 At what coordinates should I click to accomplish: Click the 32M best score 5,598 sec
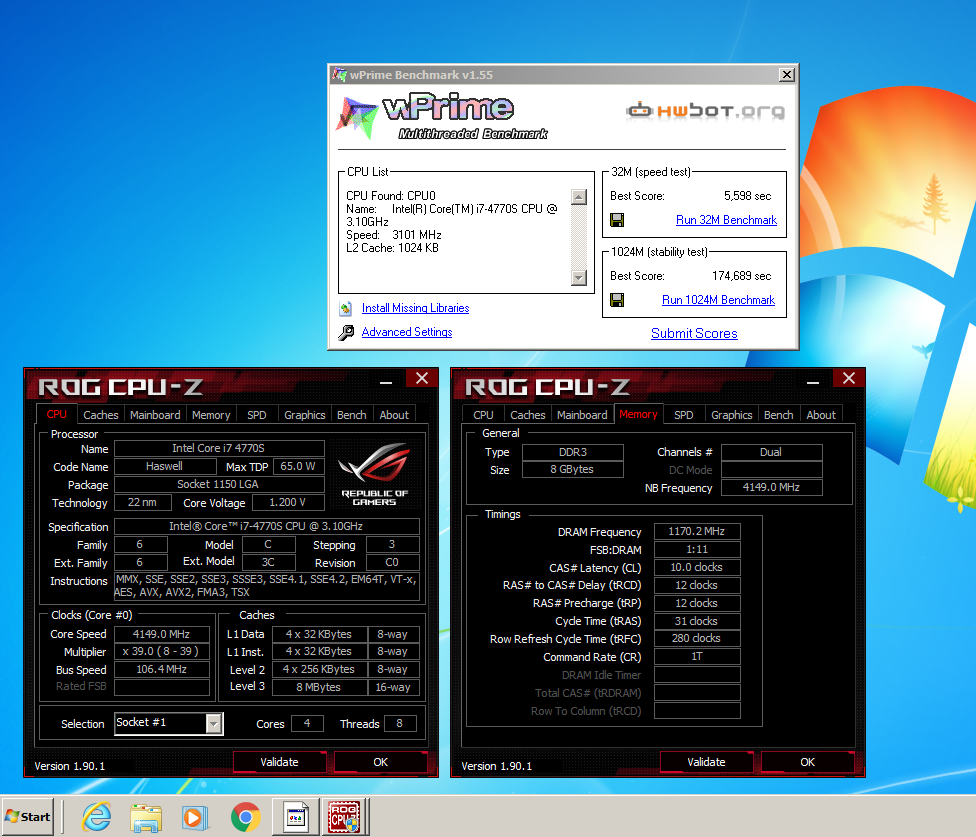[747, 196]
